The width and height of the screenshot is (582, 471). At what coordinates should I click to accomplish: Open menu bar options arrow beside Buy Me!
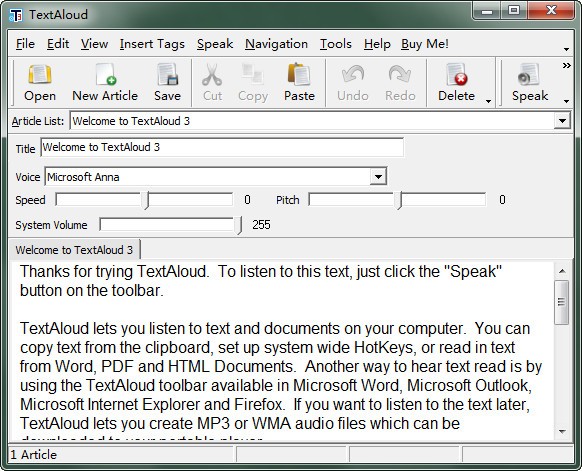[x=566, y=49]
